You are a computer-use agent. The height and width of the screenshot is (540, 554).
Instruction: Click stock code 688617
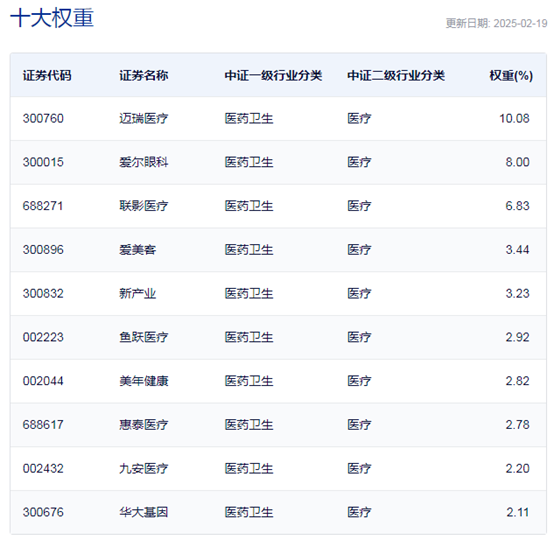(x=43, y=425)
